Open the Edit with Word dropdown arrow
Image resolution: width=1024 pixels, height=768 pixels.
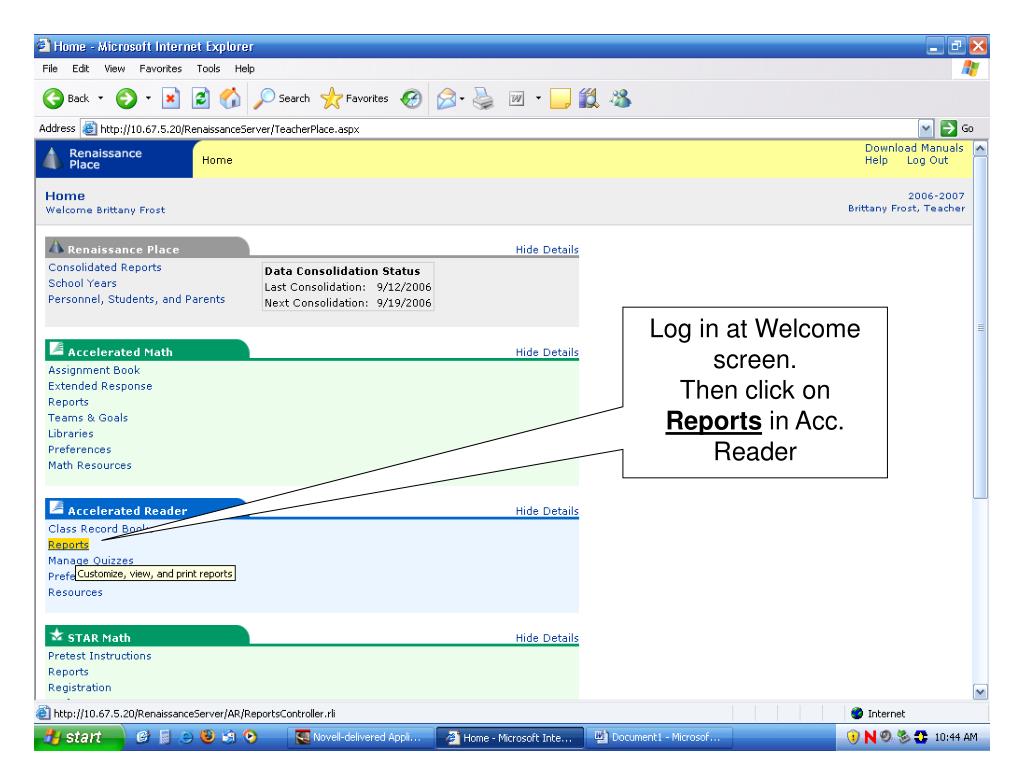coord(538,99)
